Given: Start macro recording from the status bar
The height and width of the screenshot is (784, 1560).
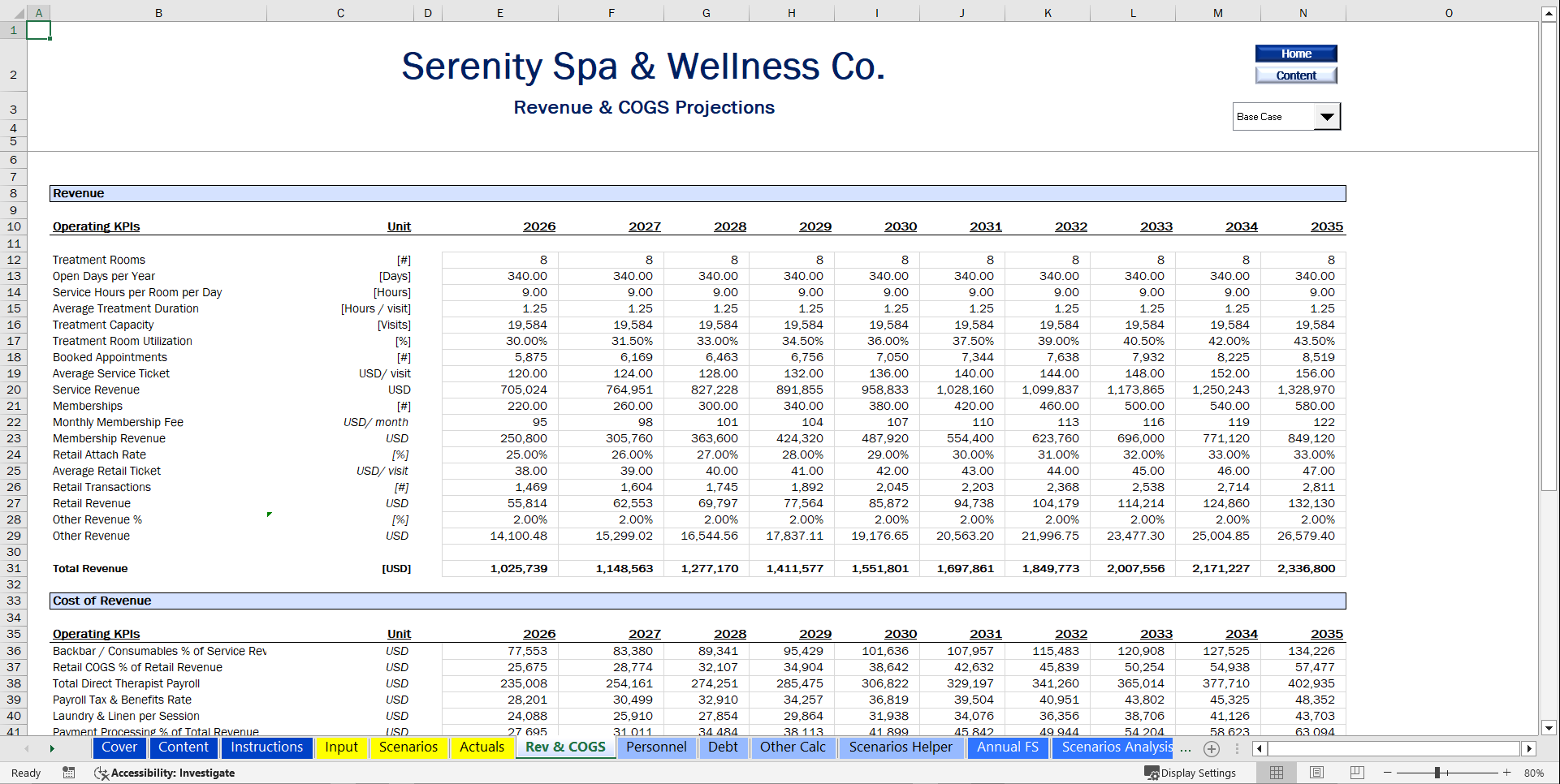Looking at the screenshot, I should click(x=68, y=773).
